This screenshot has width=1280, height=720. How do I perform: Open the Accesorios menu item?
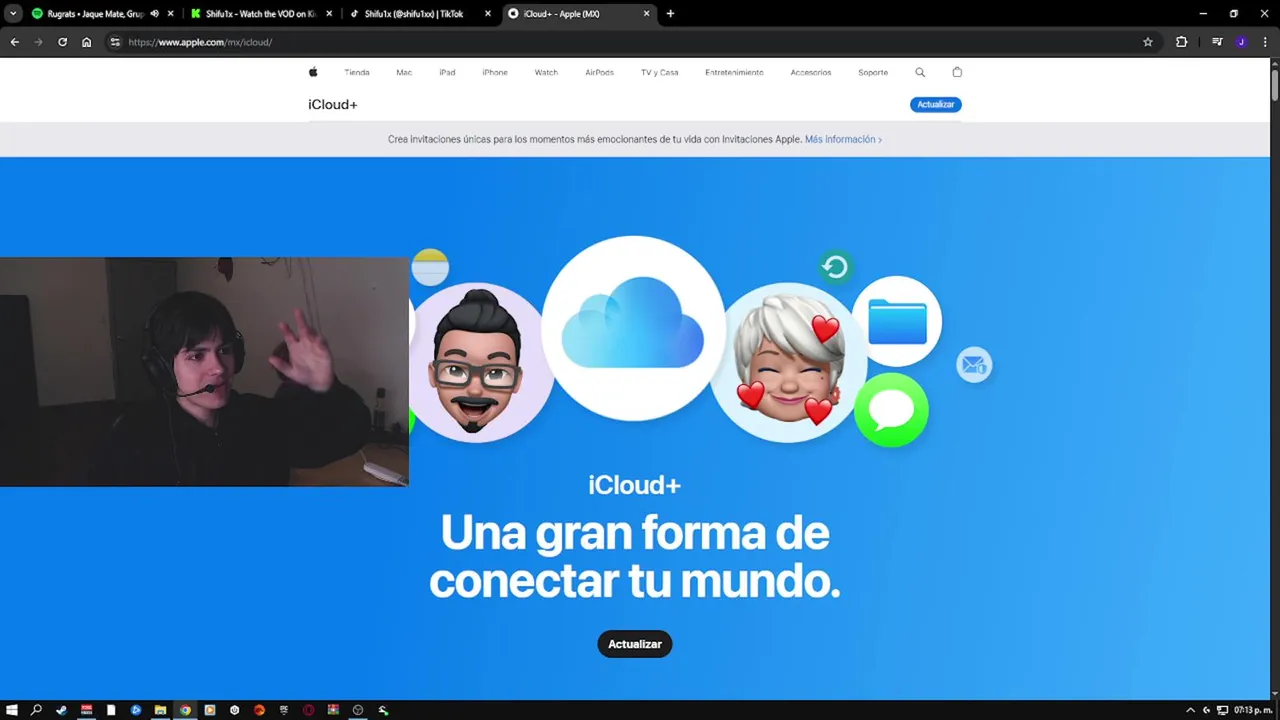811,73
